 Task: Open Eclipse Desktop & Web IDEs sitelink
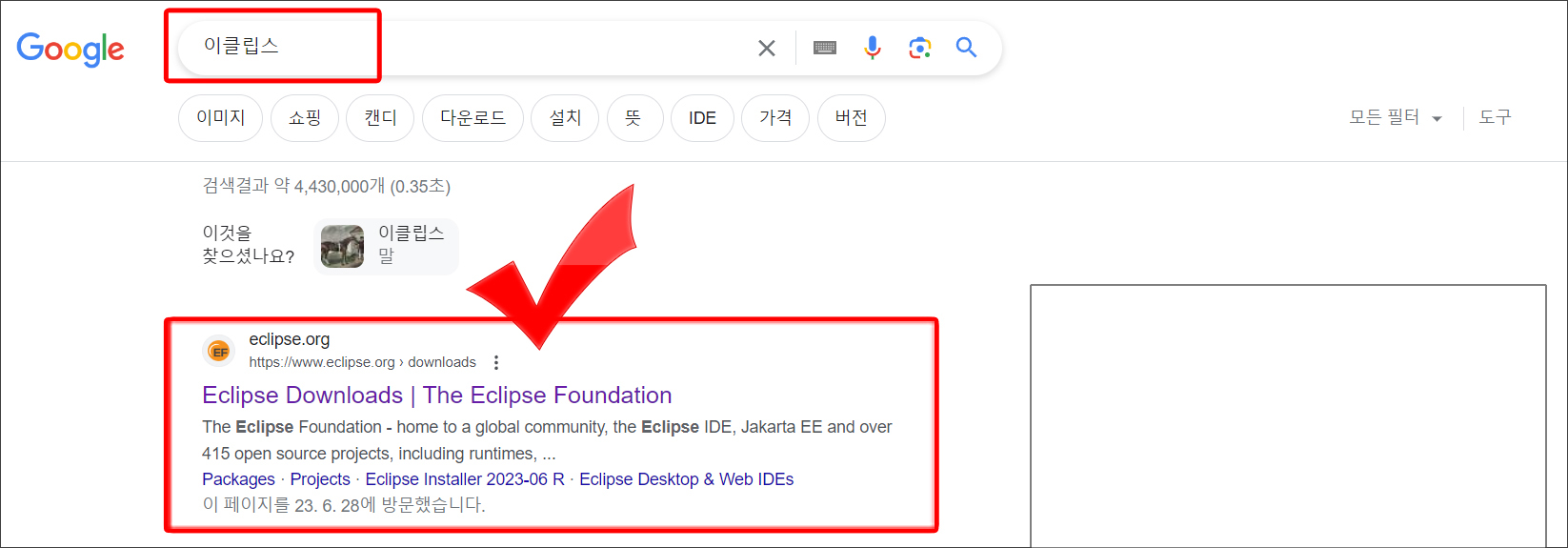(x=686, y=479)
